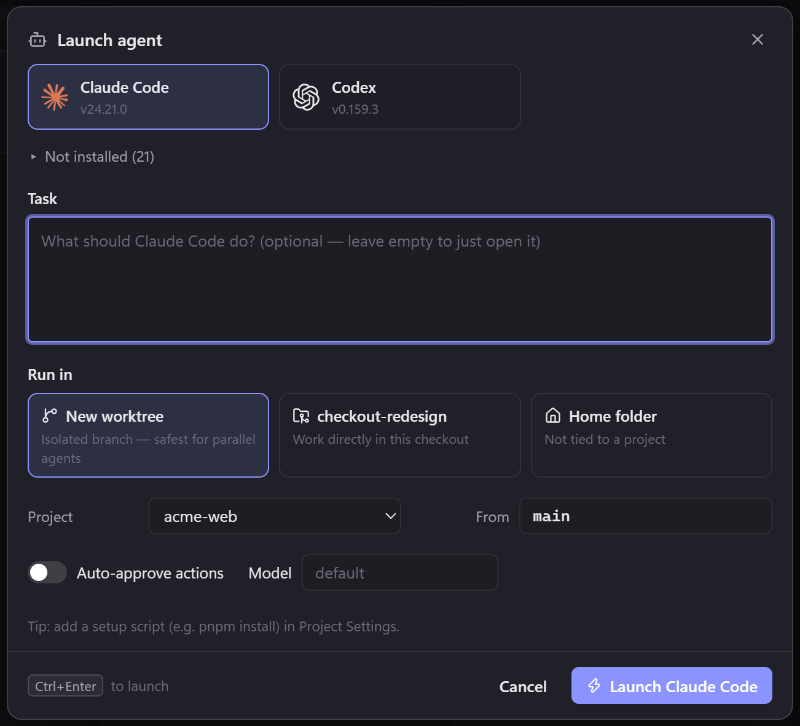Image resolution: width=800 pixels, height=726 pixels.
Task: Click the Task section label
Action: click(42, 198)
